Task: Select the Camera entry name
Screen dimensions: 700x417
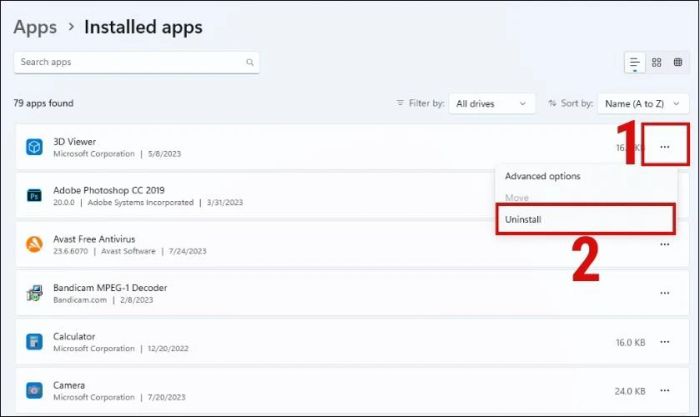Action: [x=69, y=385]
